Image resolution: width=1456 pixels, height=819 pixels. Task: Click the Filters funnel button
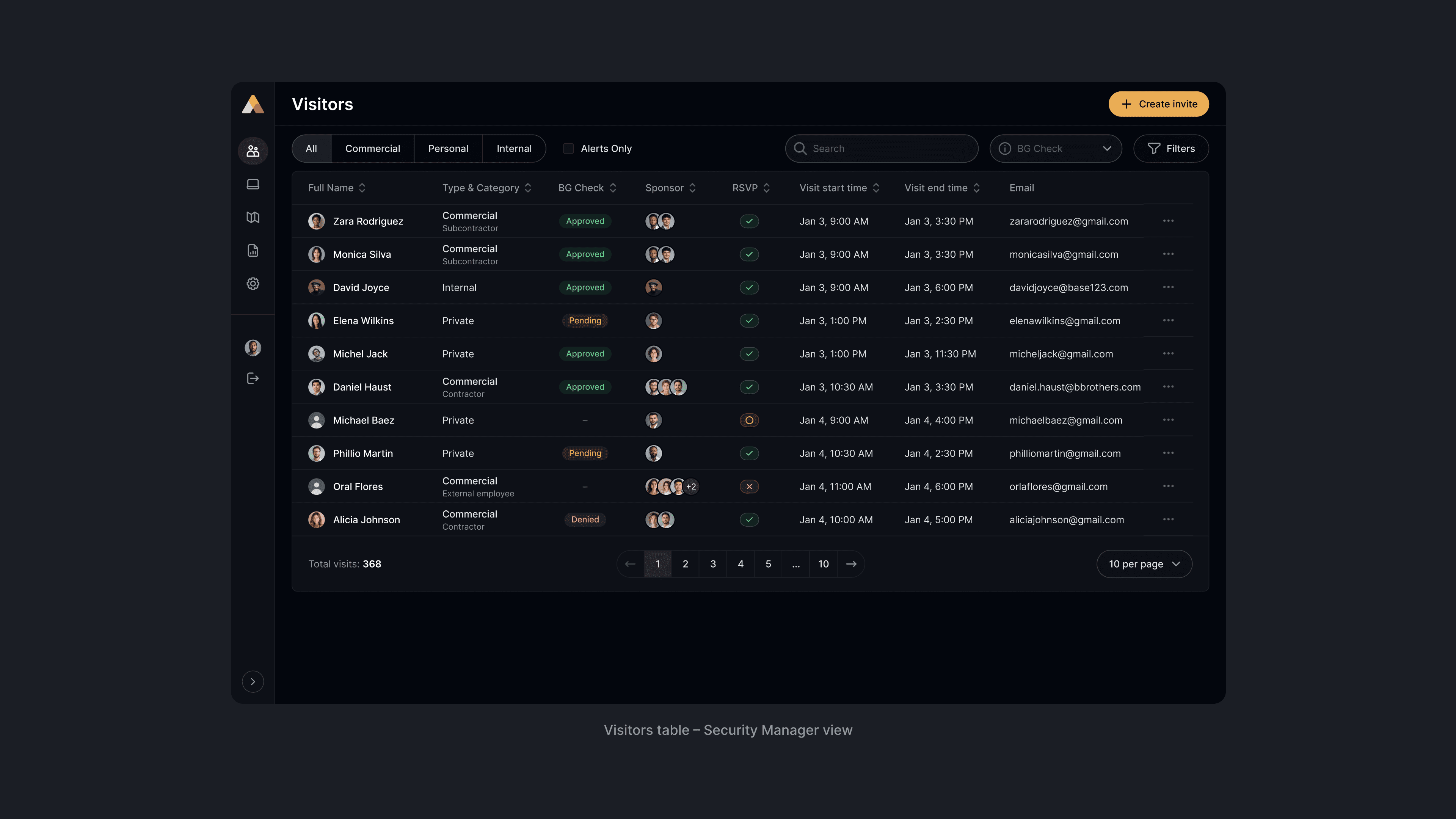coord(1170,149)
